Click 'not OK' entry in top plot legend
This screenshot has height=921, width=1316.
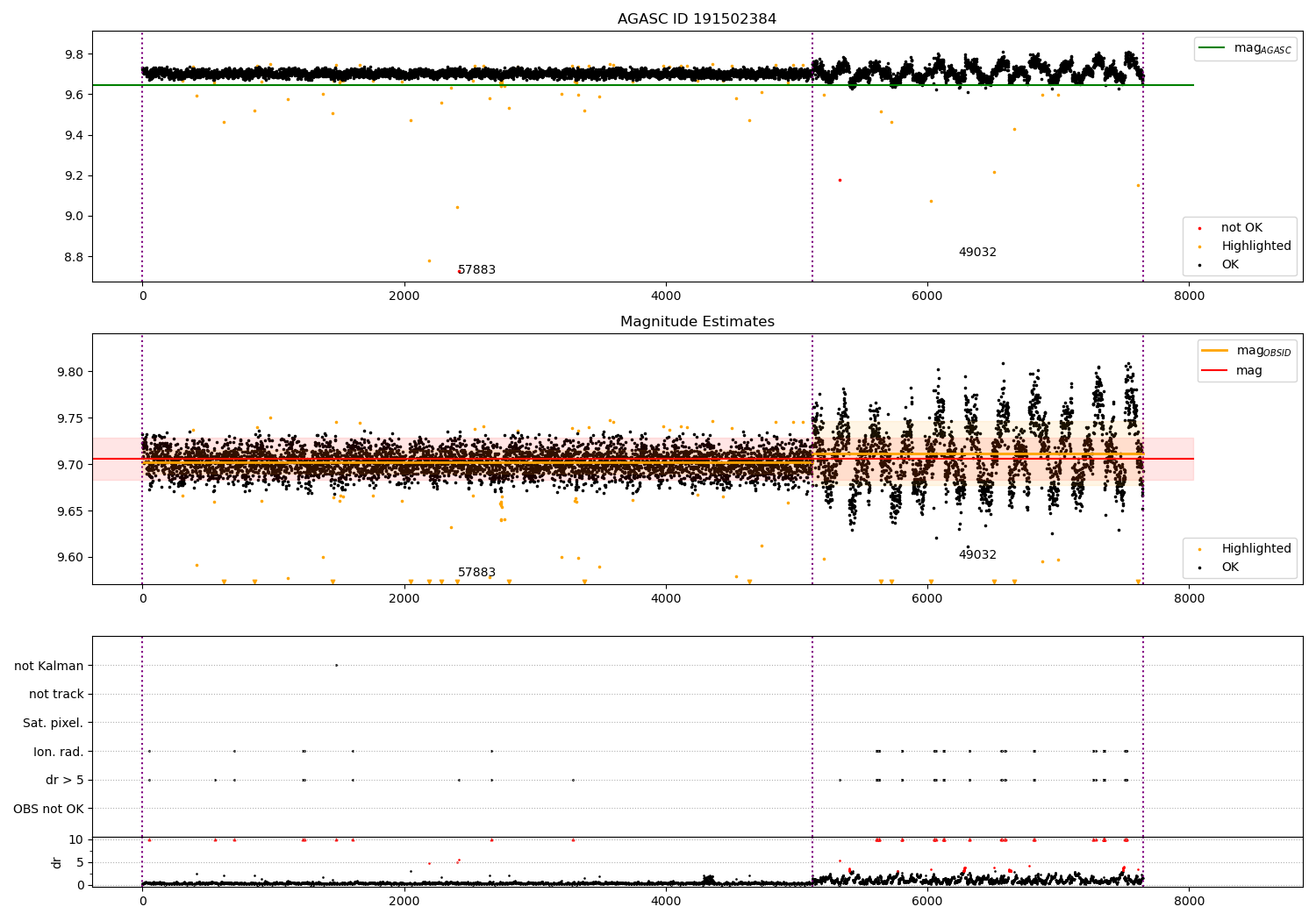point(1241,227)
